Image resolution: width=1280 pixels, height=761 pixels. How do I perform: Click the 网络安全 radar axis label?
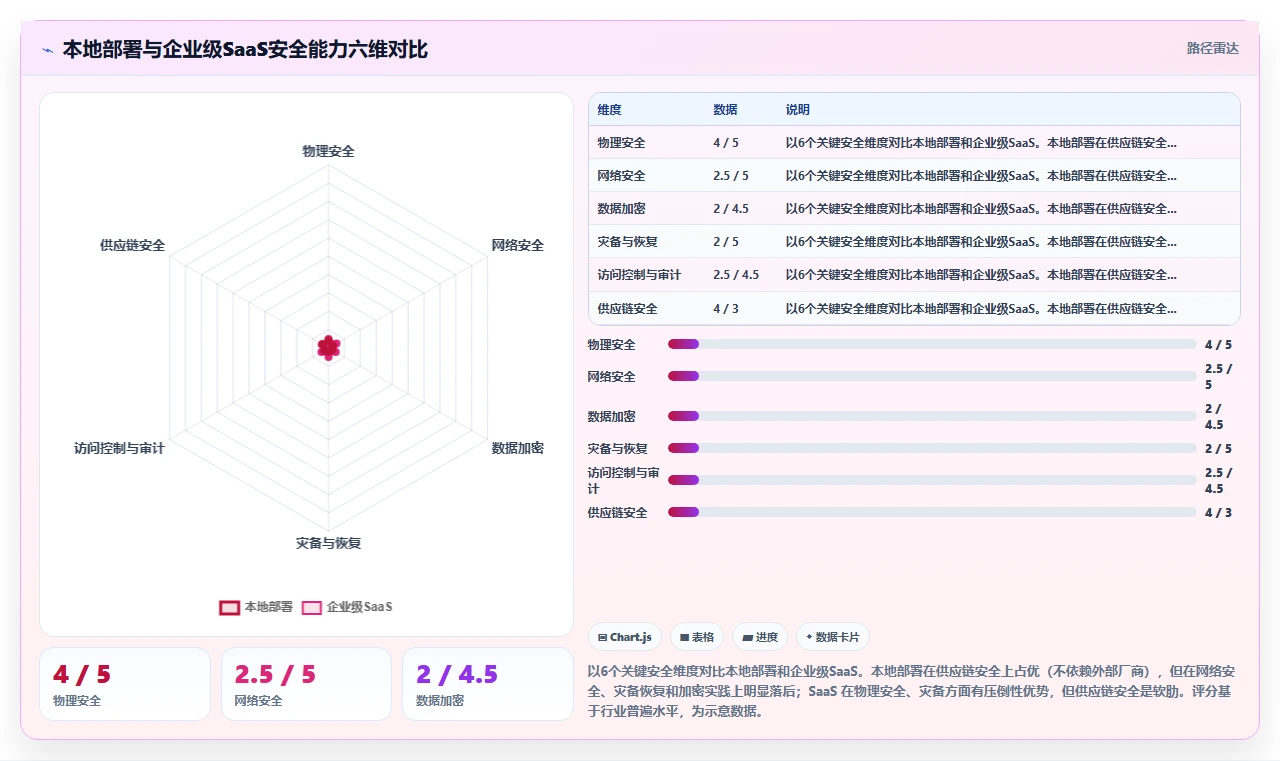[x=518, y=245]
